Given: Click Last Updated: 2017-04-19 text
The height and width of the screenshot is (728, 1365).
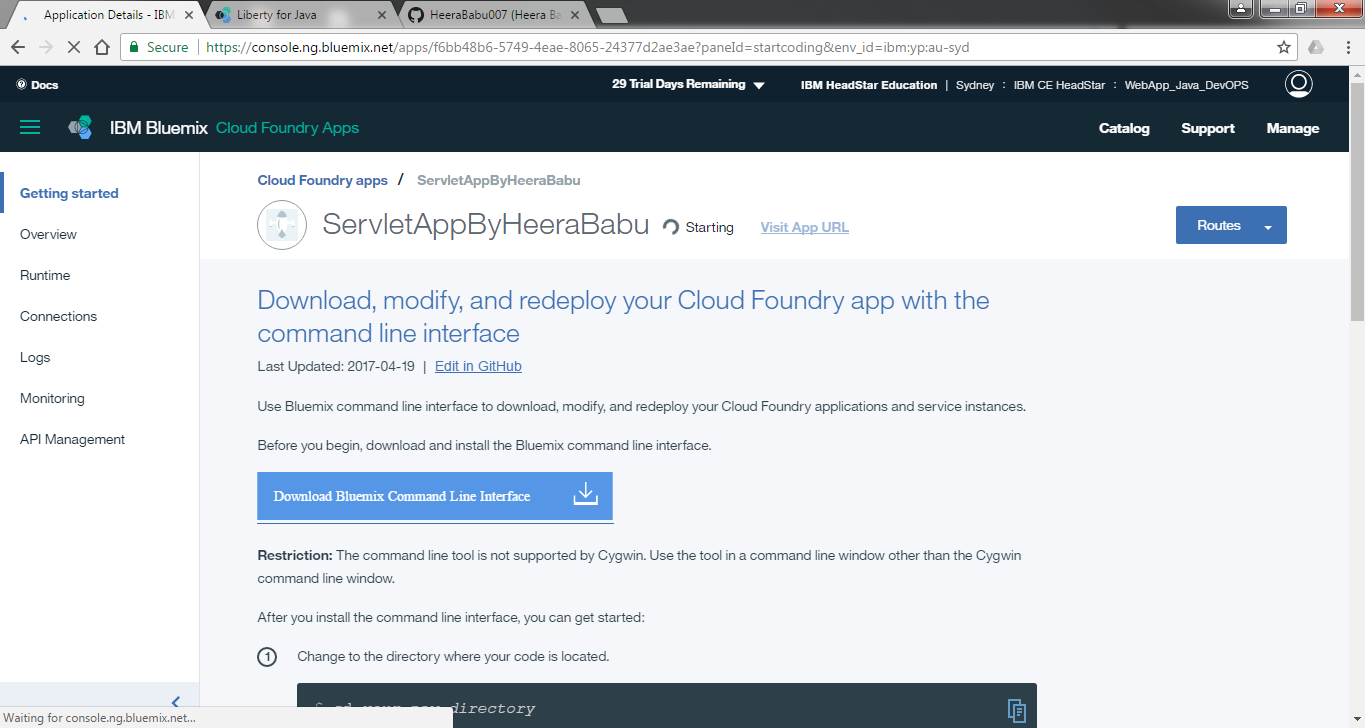Looking at the screenshot, I should 335,366.
